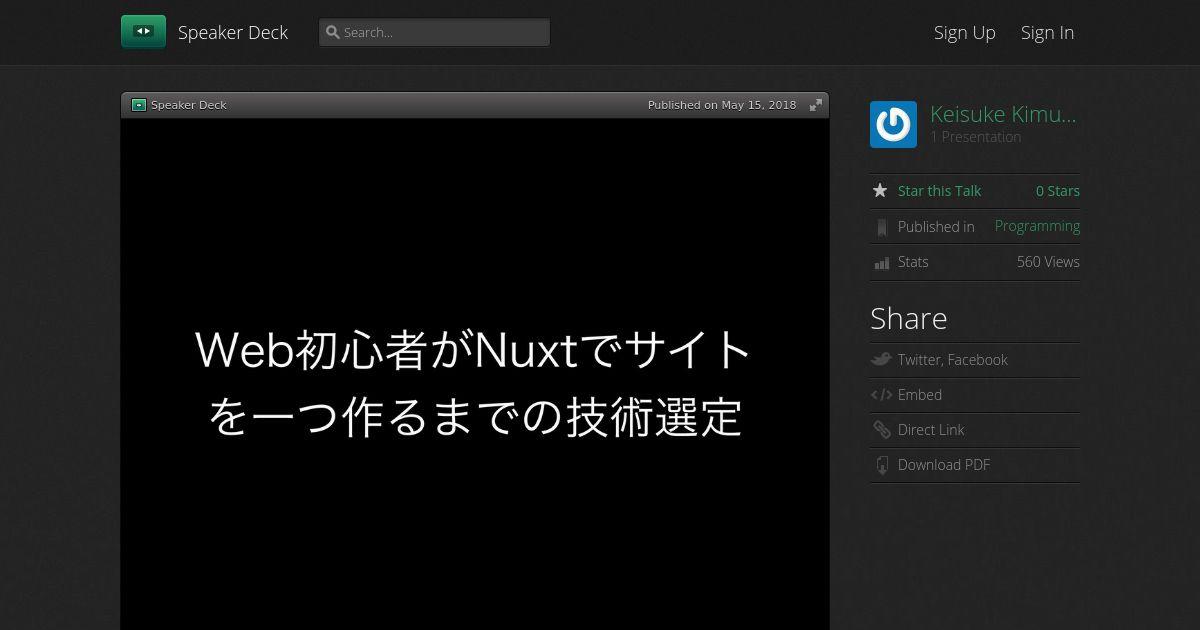Open the Sign In page
This screenshot has height=630, width=1200.
click(1047, 32)
